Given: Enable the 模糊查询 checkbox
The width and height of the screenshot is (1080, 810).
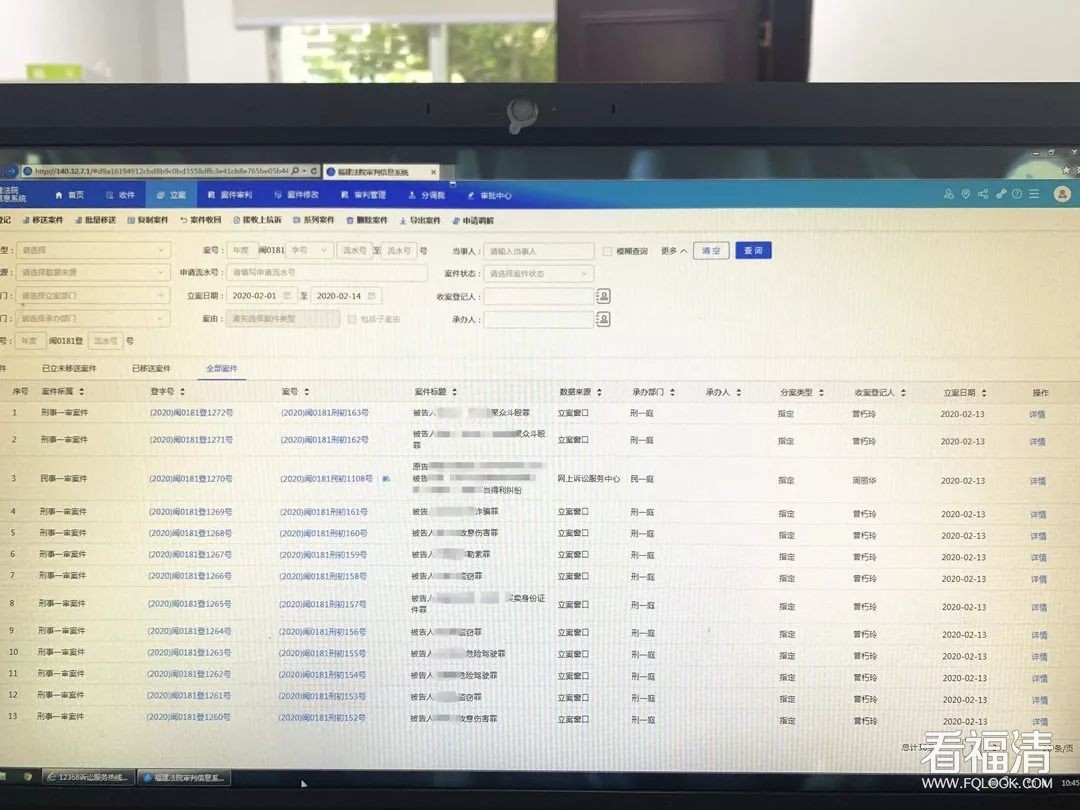Looking at the screenshot, I should pyautogui.click(x=608, y=251).
